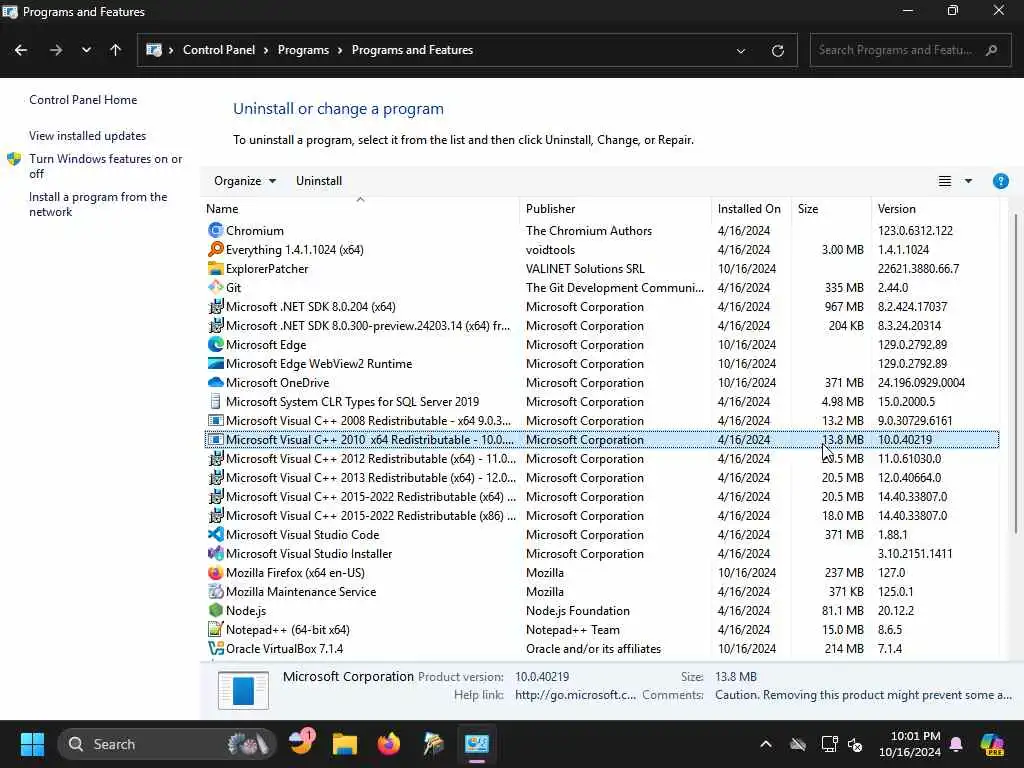Select Microsoft Visual C++ 2013 Redistributable row

601,477
